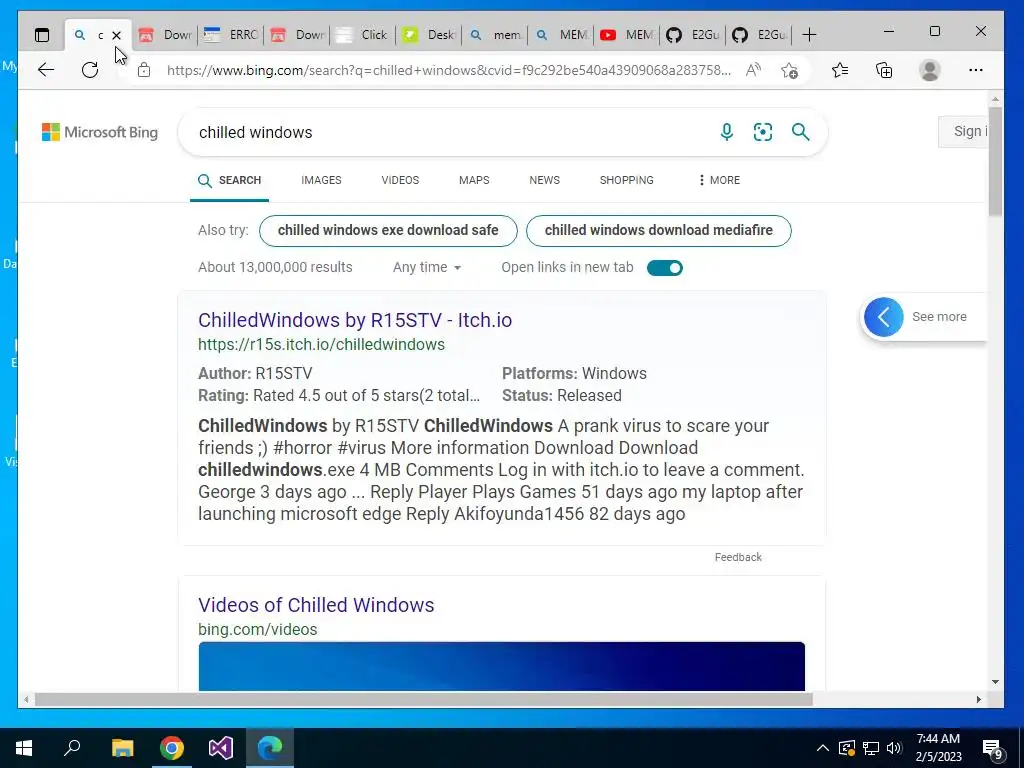Click the Read aloud icon in address bar
Viewport: 1024px width, 768px height.
click(x=753, y=70)
